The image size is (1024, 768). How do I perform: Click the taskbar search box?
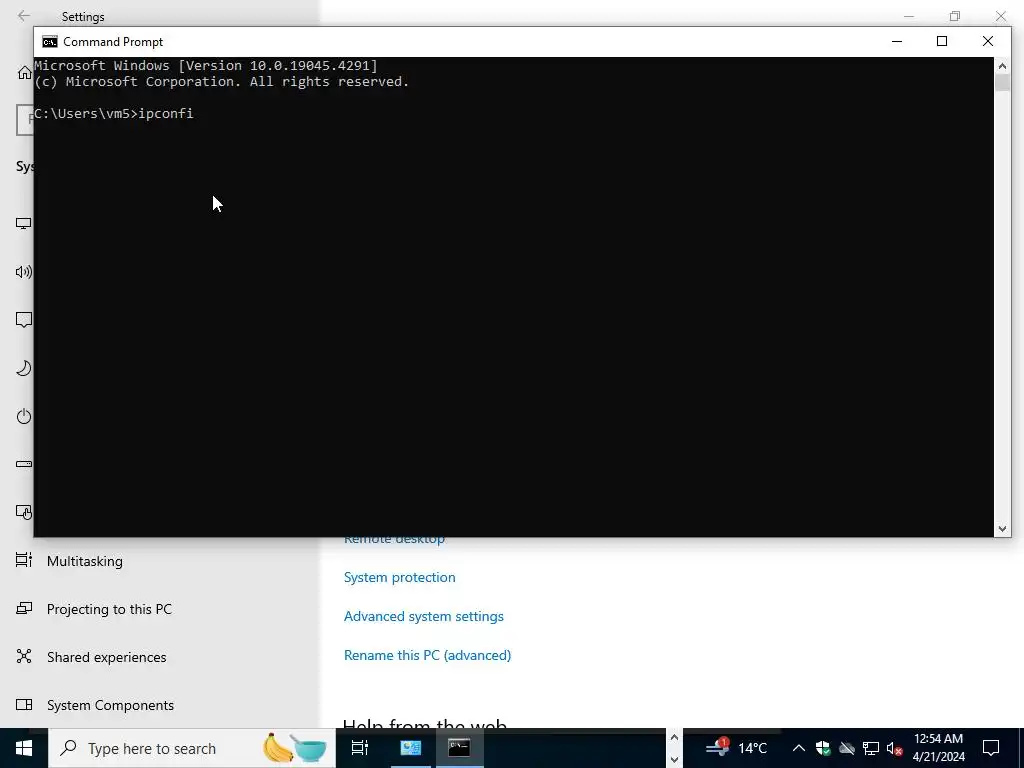[x=192, y=748]
